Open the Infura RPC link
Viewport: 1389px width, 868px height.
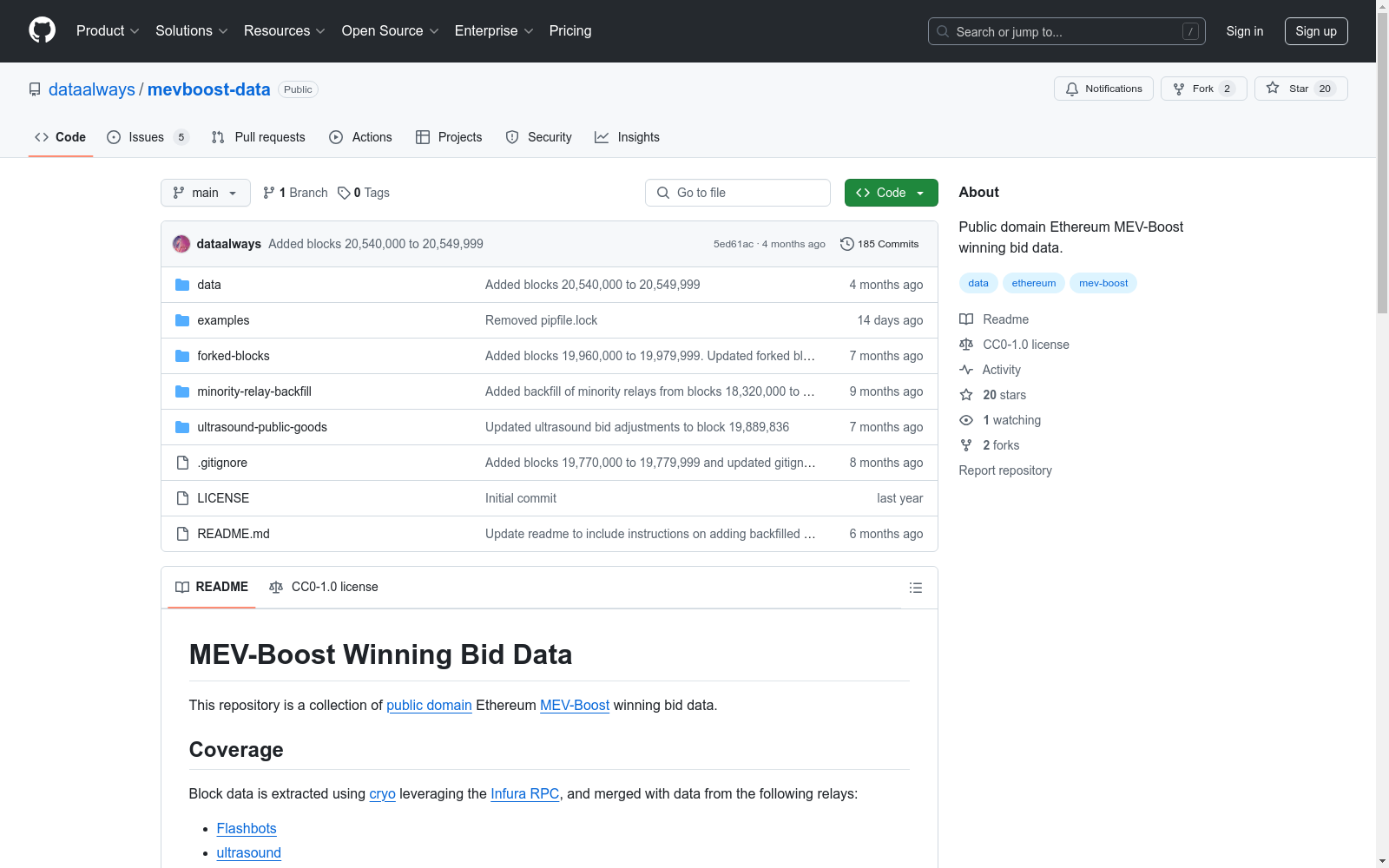(525, 794)
